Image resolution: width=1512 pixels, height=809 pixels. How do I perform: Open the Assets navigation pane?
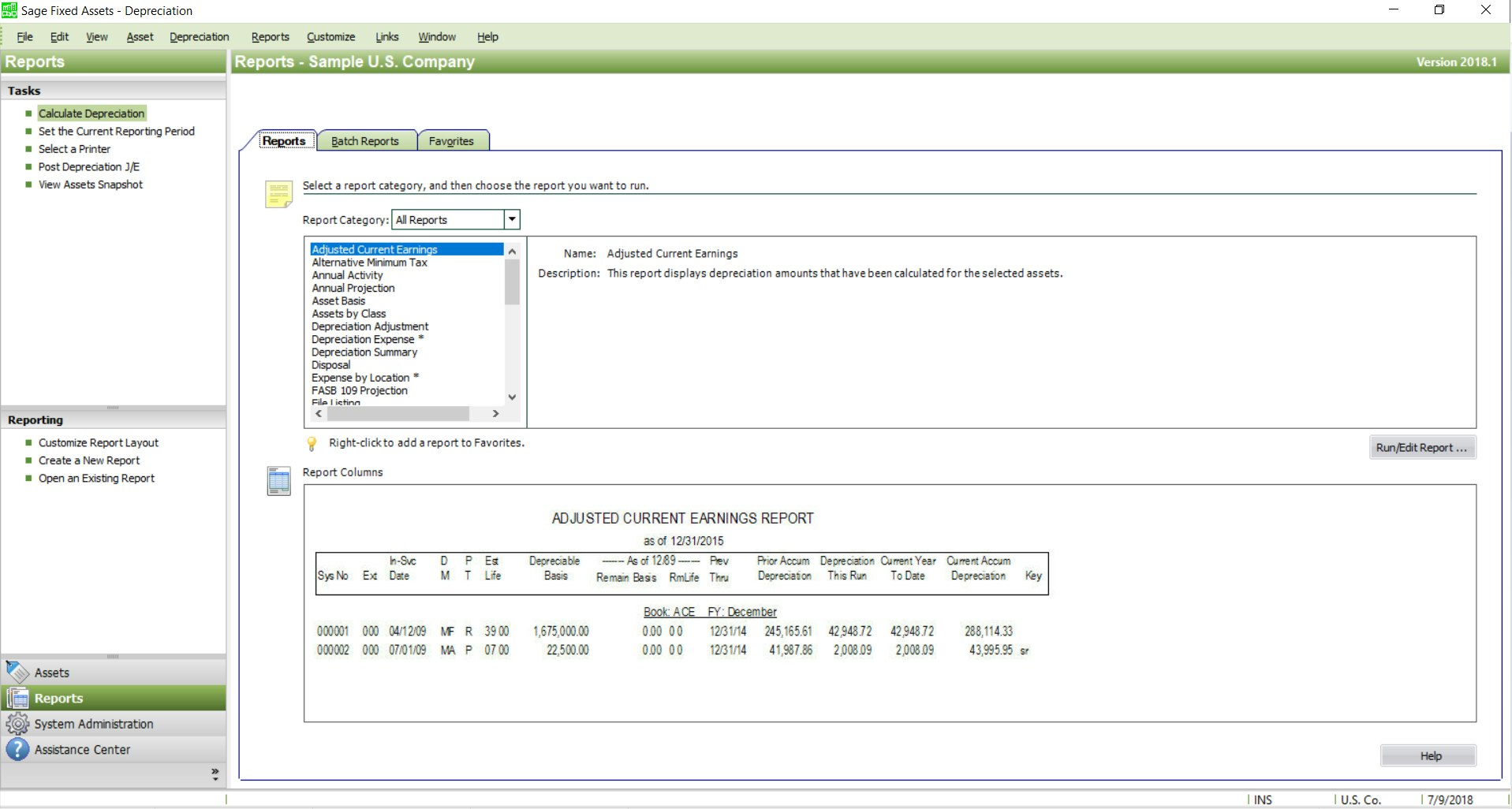click(x=52, y=672)
